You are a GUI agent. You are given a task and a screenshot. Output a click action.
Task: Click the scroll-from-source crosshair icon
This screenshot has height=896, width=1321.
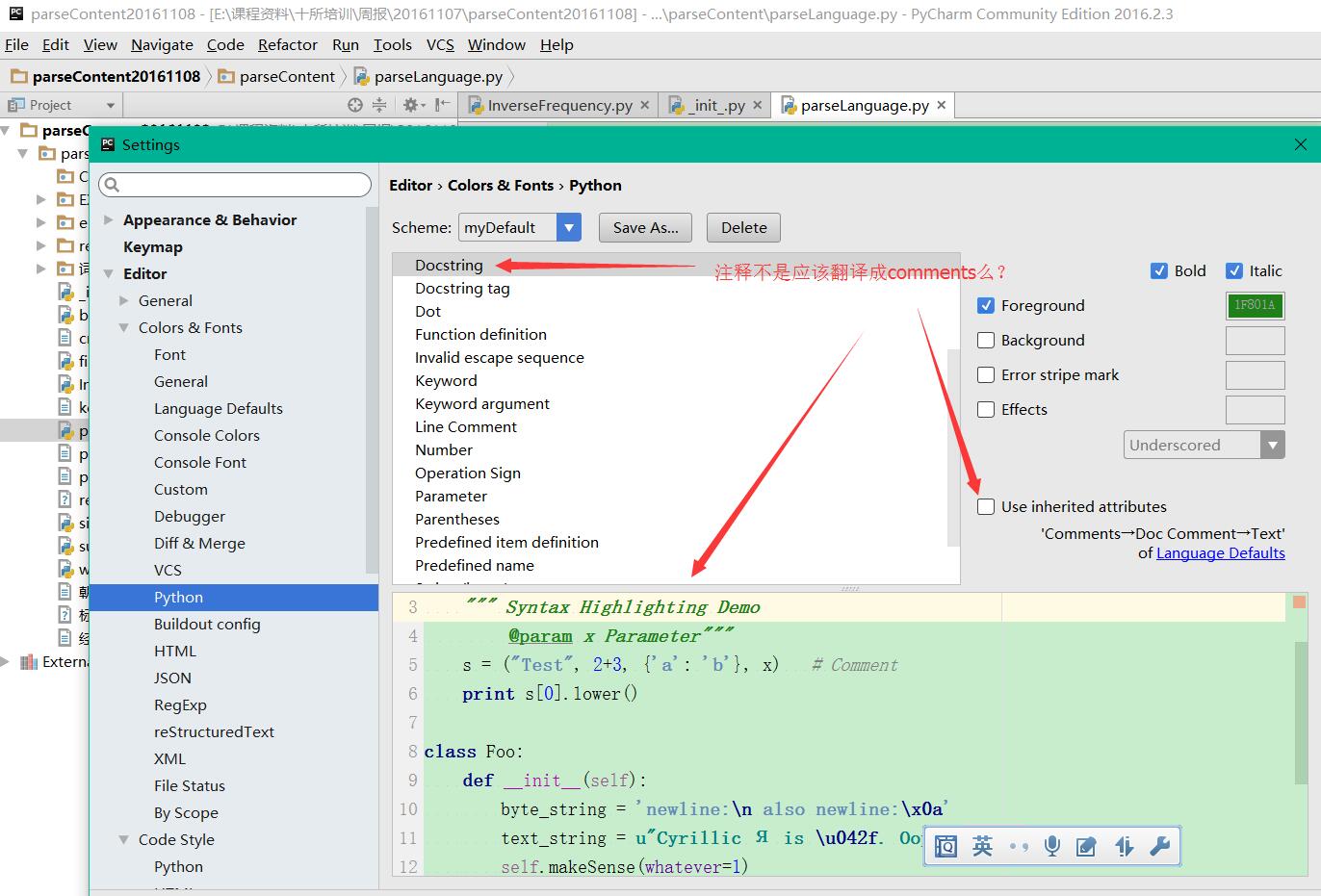(x=355, y=105)
